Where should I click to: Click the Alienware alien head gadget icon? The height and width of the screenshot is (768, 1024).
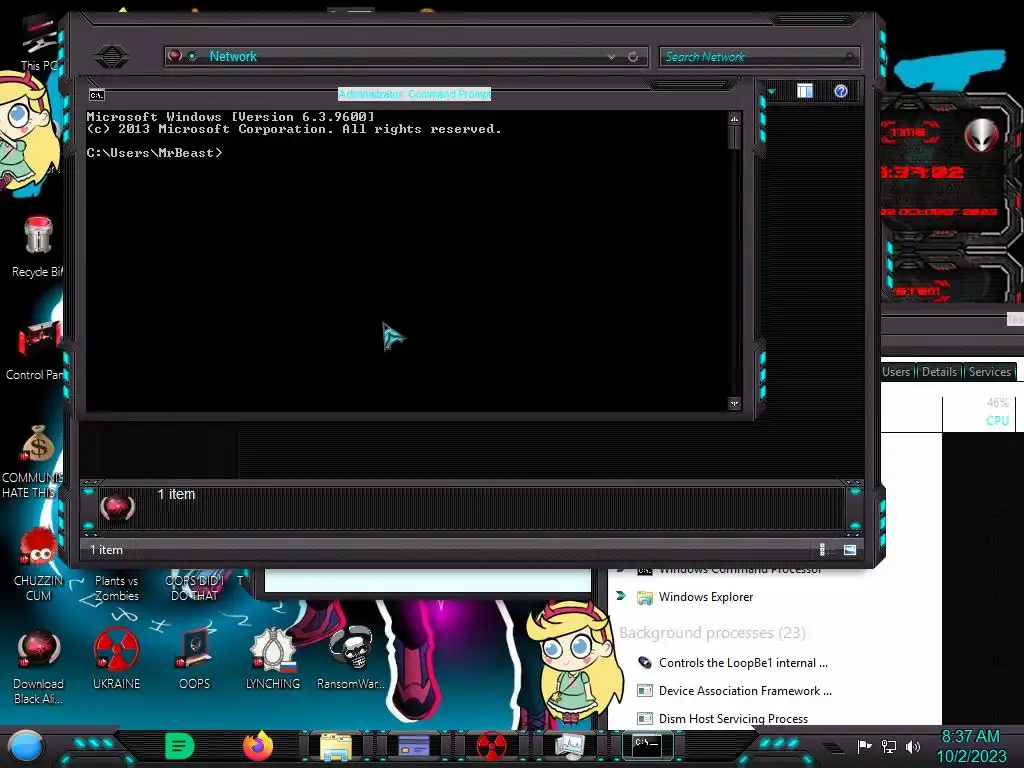click(x=981, y=135)
